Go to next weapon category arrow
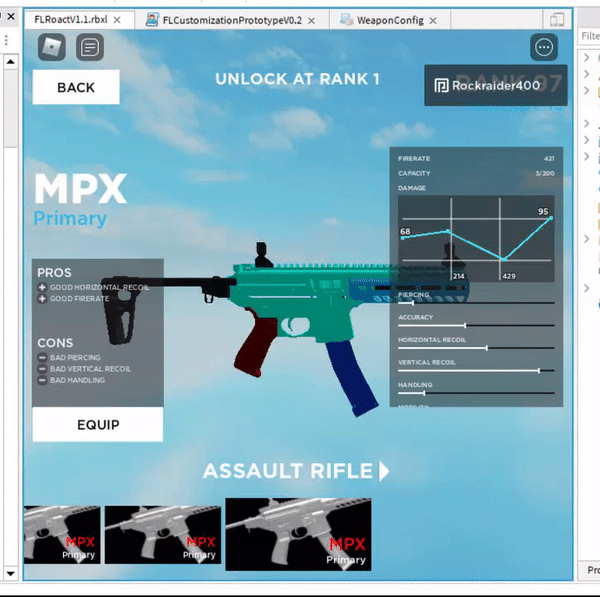The image size is (600, 597). click(x=384, y=471)
